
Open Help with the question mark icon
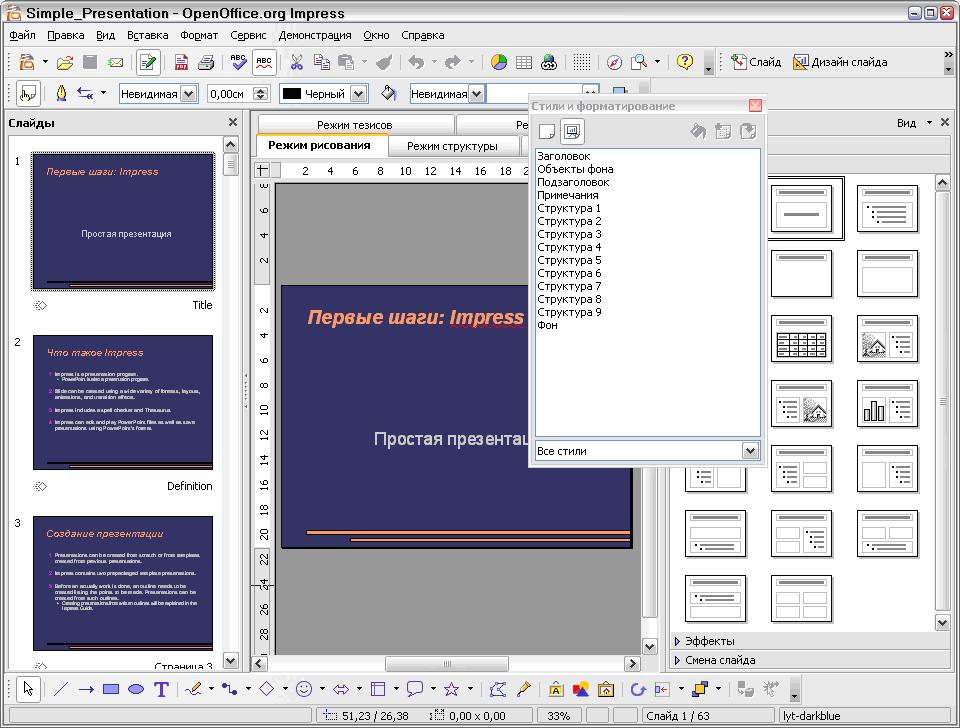coord(684,62)
